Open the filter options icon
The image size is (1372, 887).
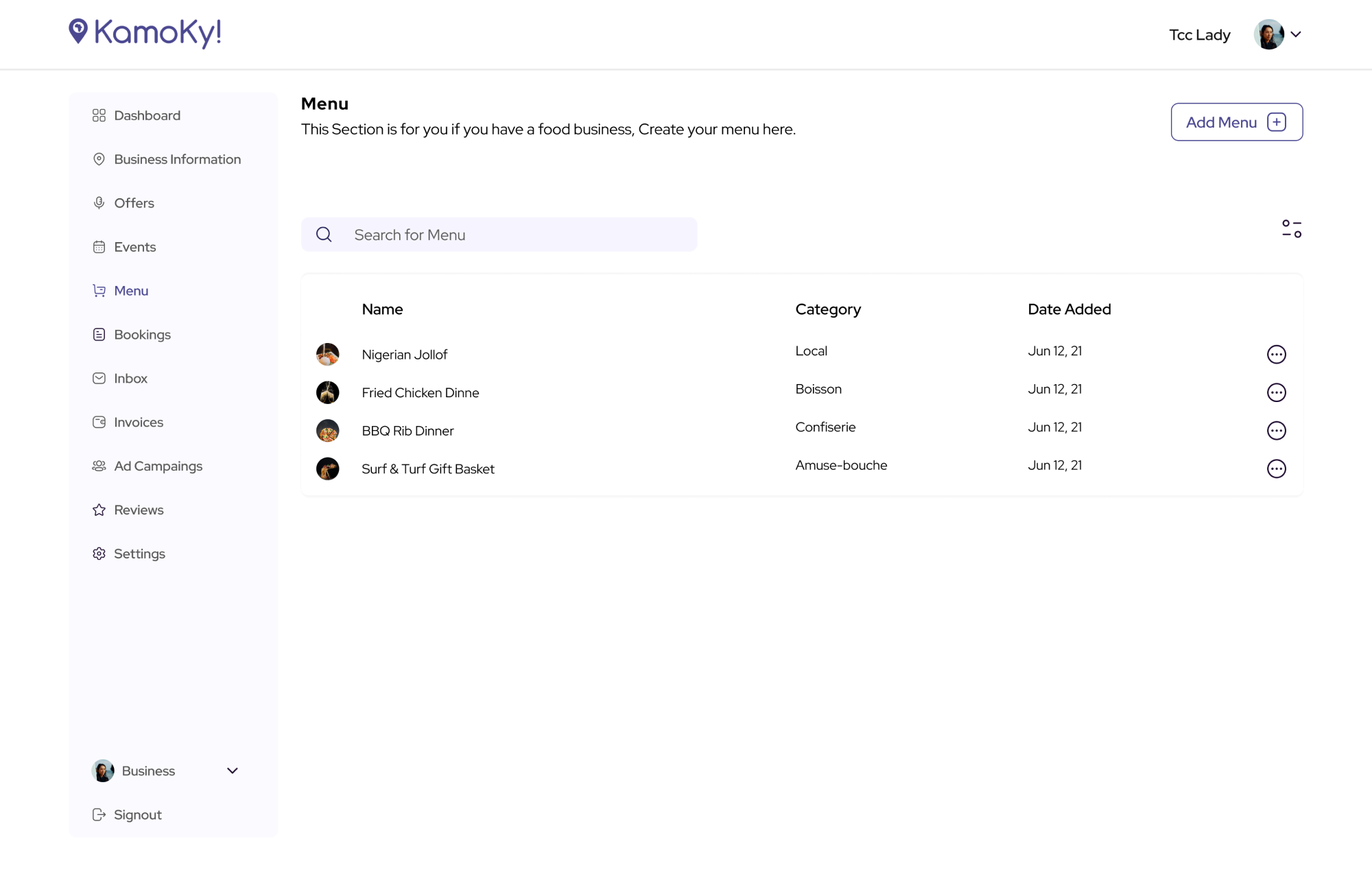(x=1292, y=228)
